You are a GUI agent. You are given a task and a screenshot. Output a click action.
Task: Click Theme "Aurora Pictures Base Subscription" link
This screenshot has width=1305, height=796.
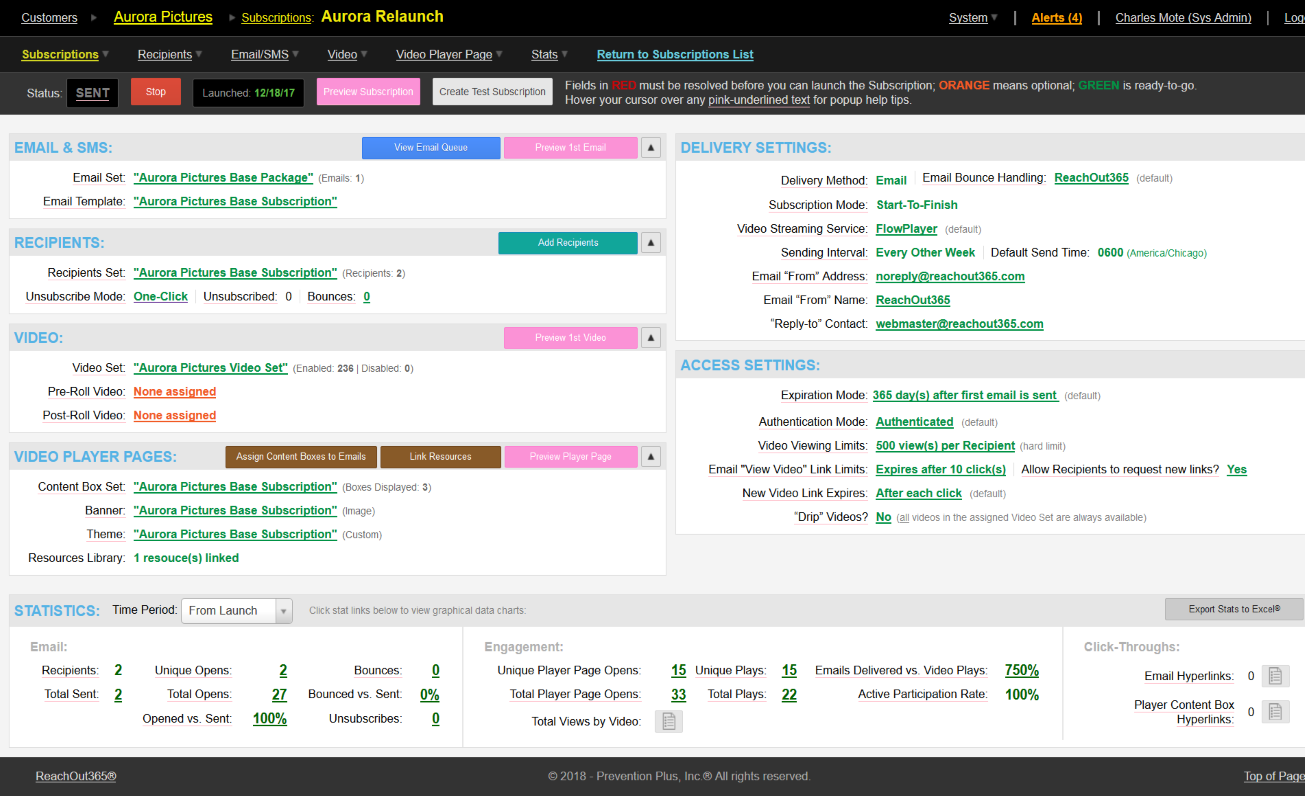pyautogui.click(x=235, y=535)
